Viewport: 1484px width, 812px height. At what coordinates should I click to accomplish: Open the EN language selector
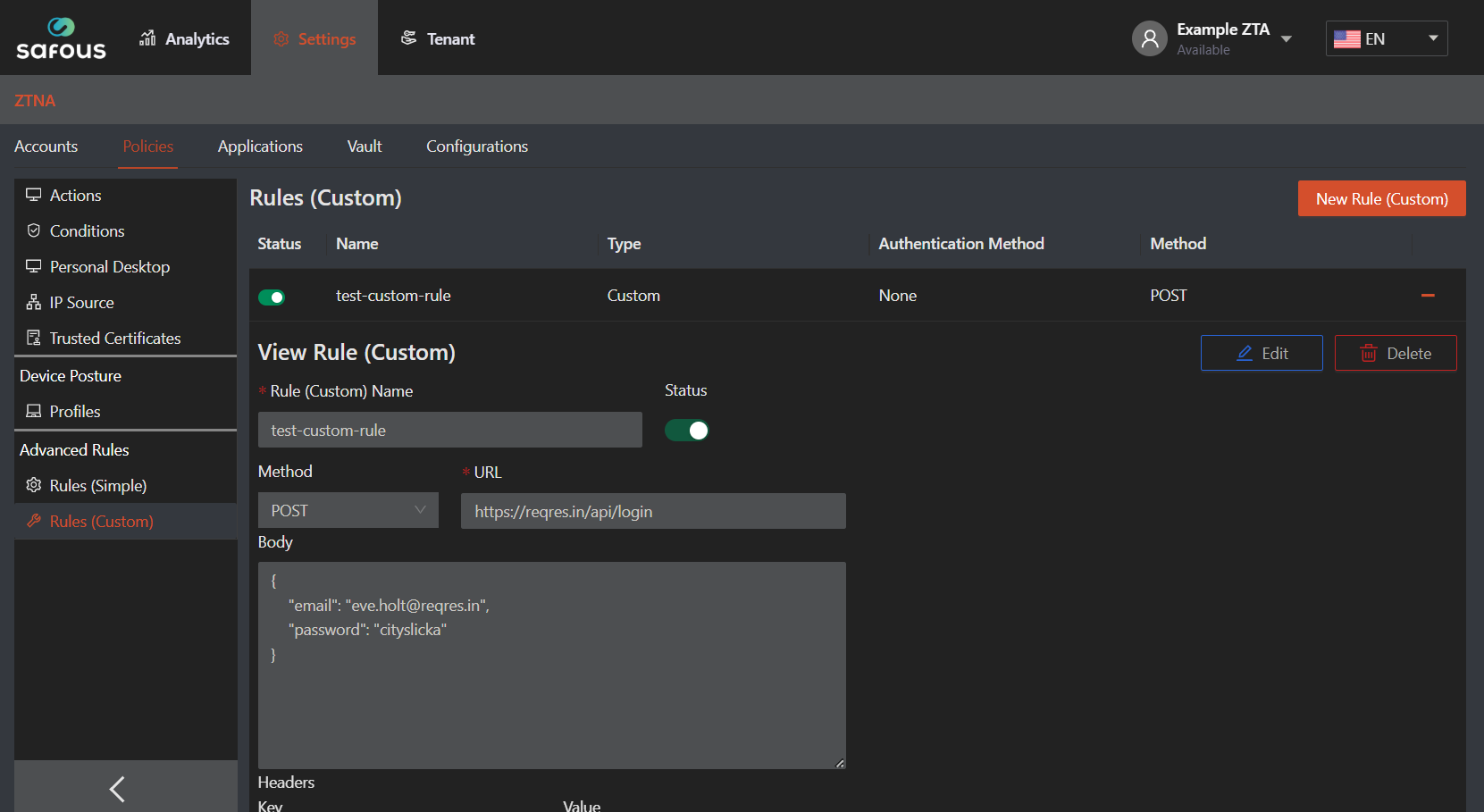pos(1386,38)
